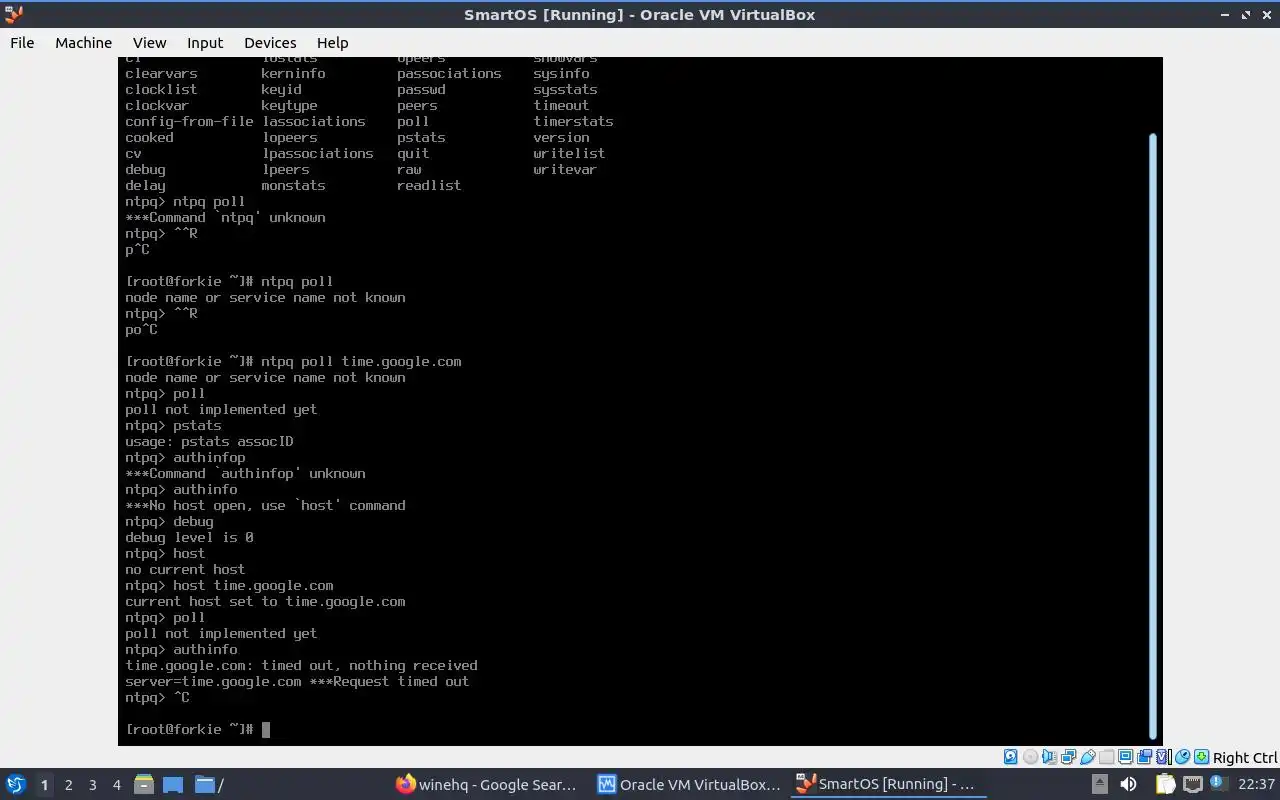
Task: Open the Machine menu
Action: 83,42
